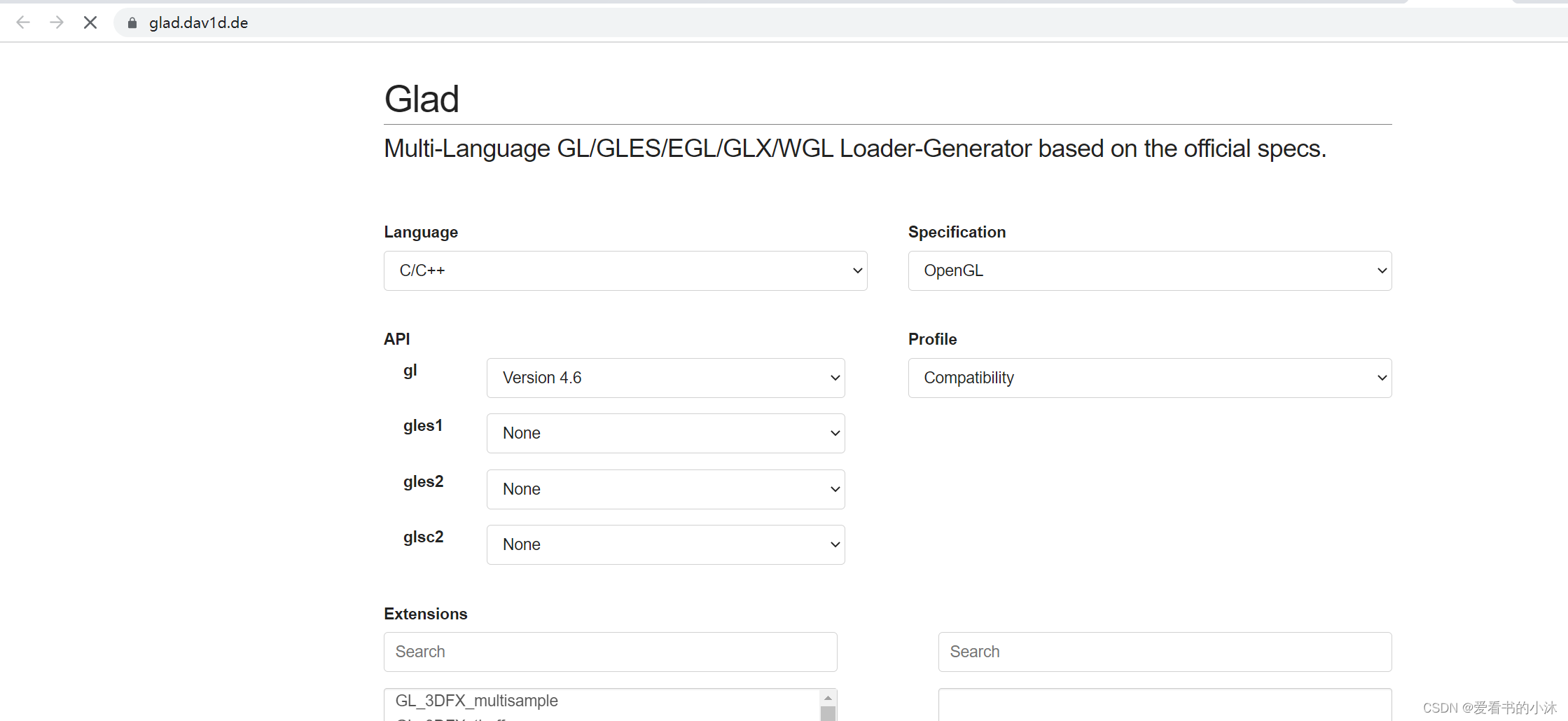Click the Glad page heading
Screen dimensions: 1568x721
point(422,99)
